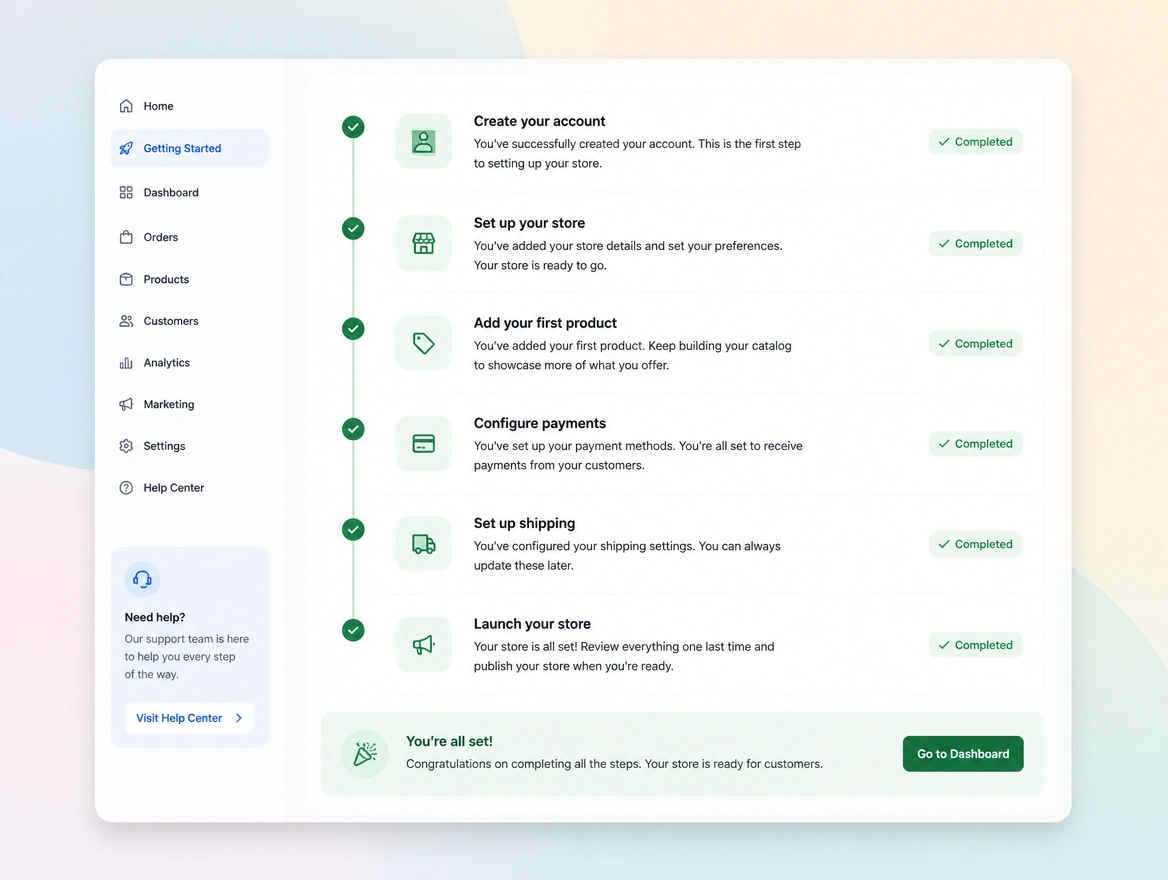
Task: Click the Products box icon
Action: 126,279
